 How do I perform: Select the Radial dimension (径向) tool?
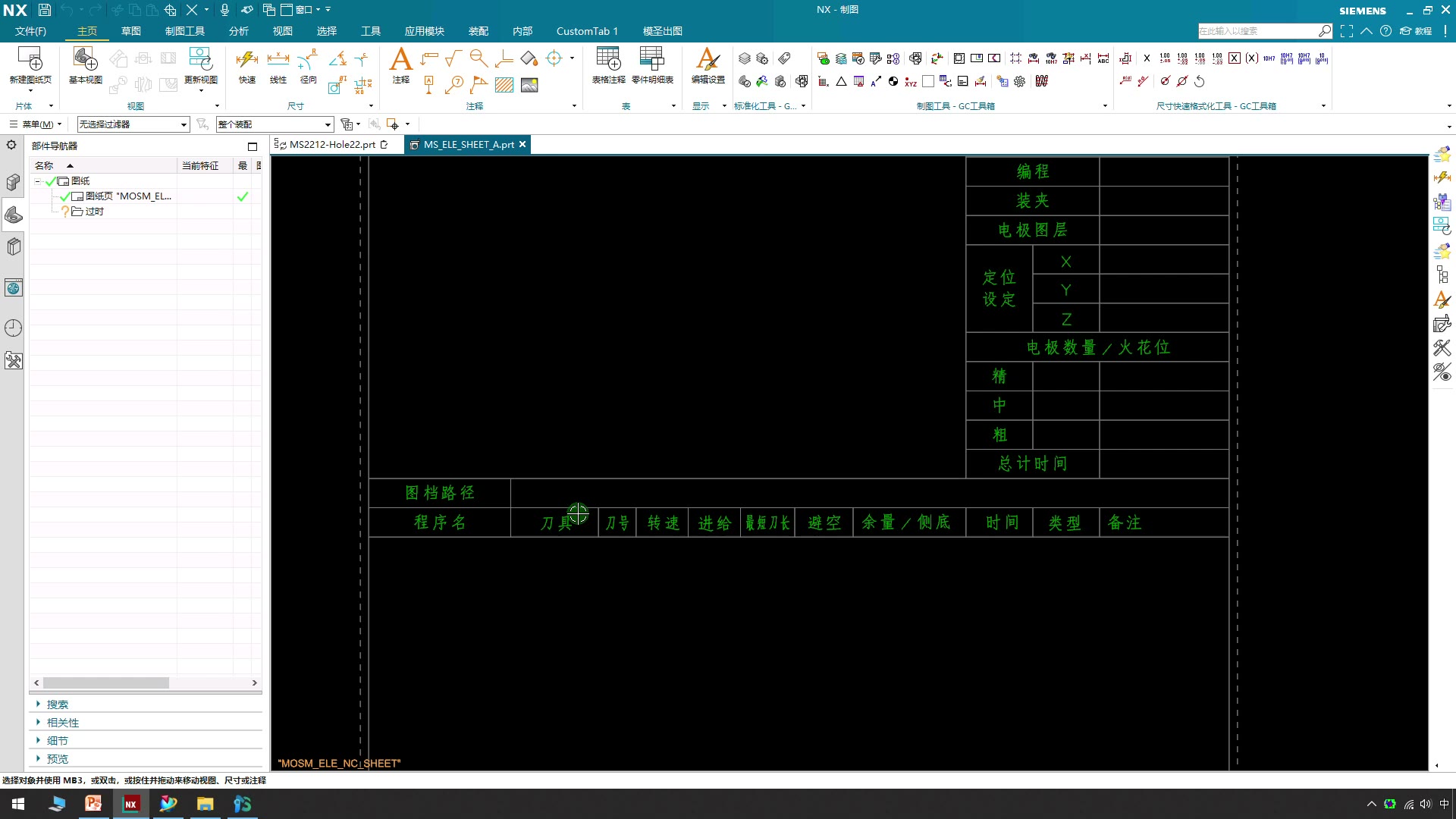(x=308, y=59)
